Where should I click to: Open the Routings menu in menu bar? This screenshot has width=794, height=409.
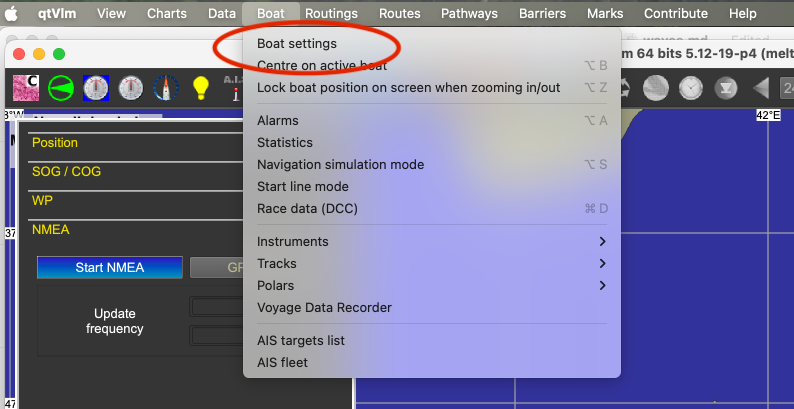(x=331, y=13)
